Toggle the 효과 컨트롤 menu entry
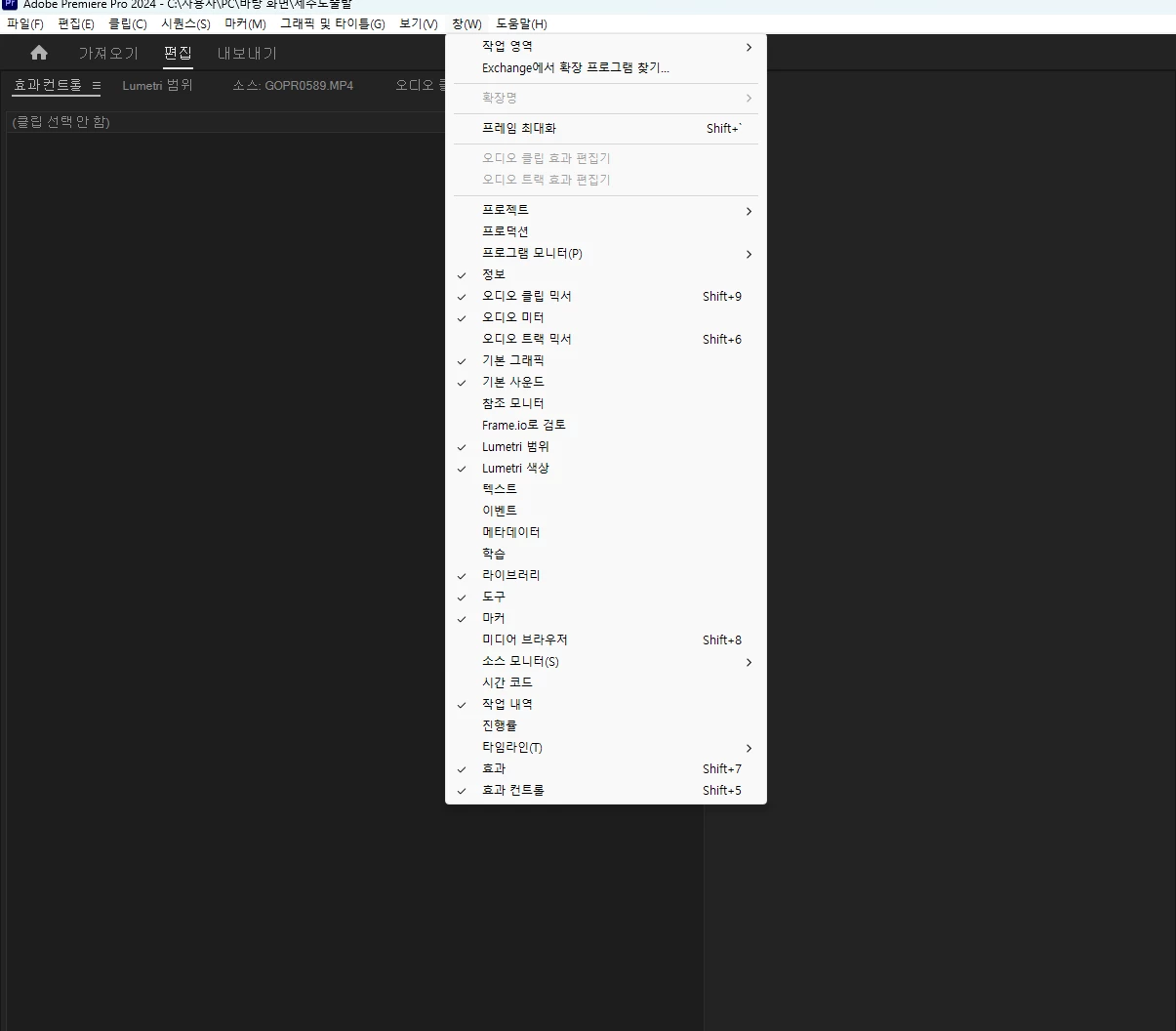 click(x=605, y=790)
